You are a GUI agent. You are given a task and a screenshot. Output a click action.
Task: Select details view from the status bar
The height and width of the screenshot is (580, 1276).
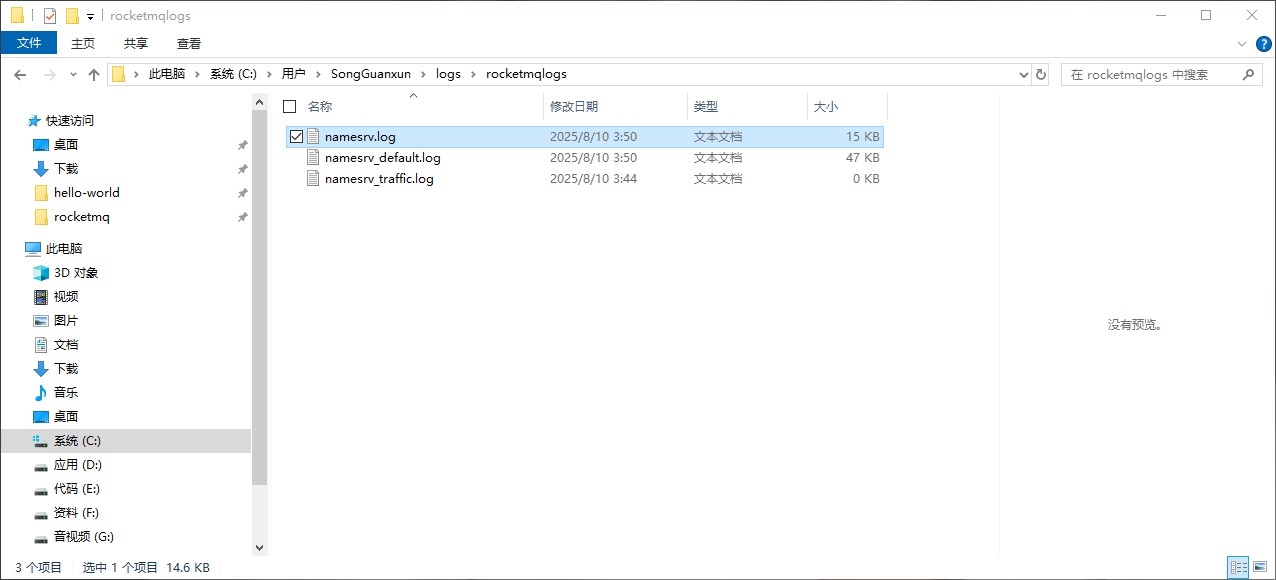[1238, 567]
